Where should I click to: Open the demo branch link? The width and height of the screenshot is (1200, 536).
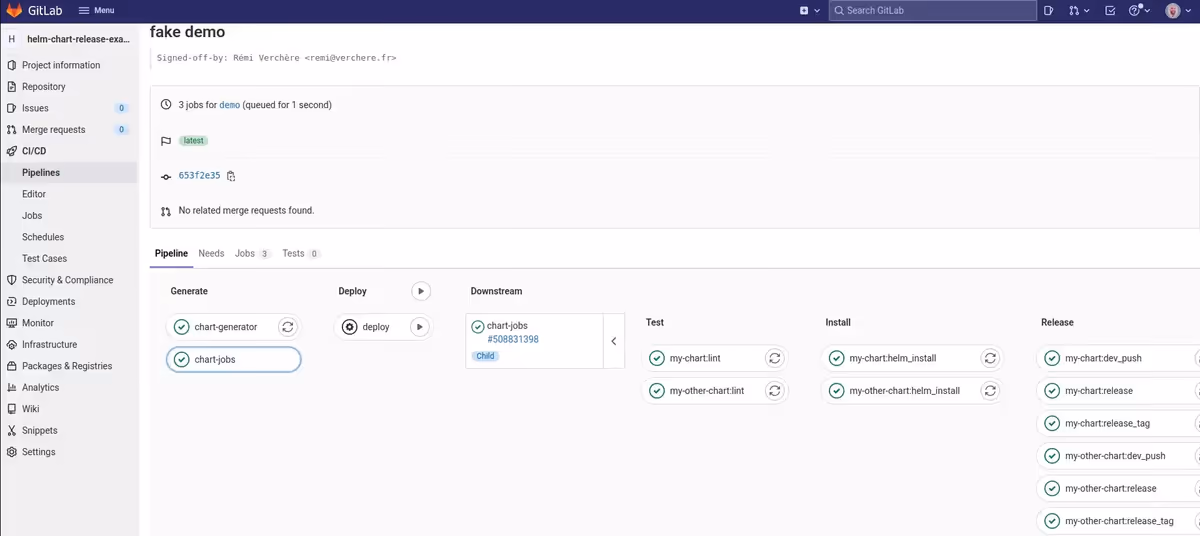click(x=229, y=105)
